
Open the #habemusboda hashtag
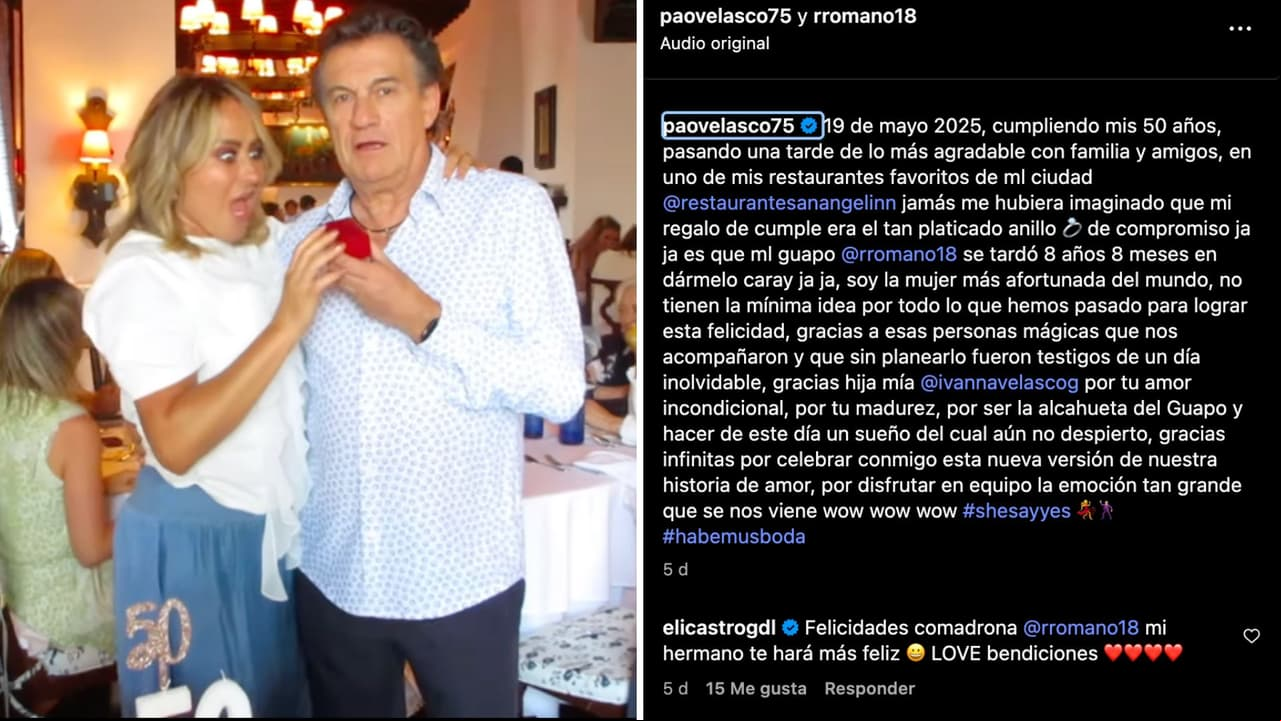[733, 537]
